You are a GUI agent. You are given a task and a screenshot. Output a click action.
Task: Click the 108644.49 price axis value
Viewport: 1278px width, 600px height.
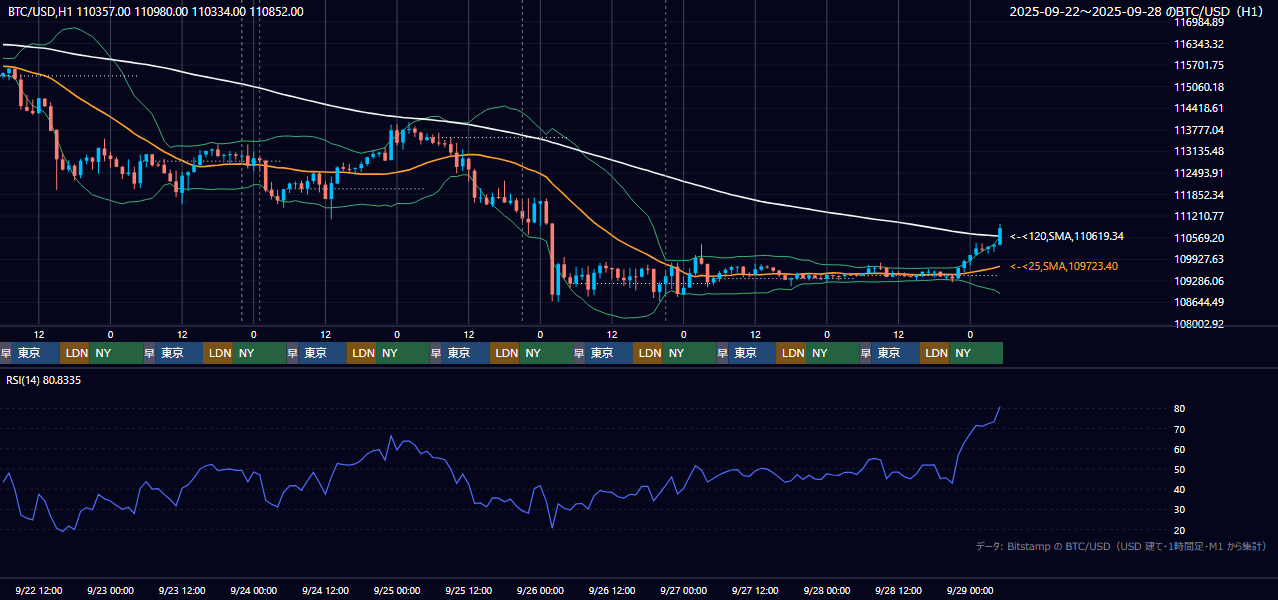click(1199, 302)
